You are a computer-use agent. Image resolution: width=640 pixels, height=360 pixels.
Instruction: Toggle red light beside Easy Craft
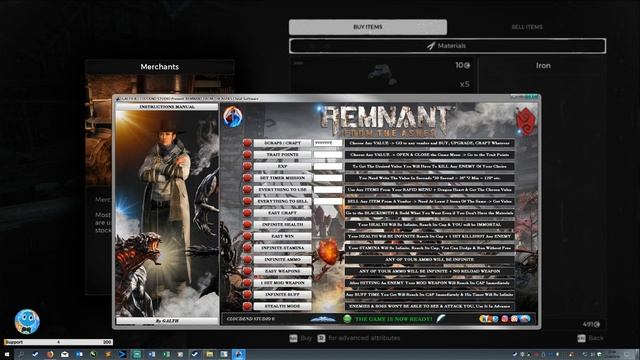[x=247, y=213]
